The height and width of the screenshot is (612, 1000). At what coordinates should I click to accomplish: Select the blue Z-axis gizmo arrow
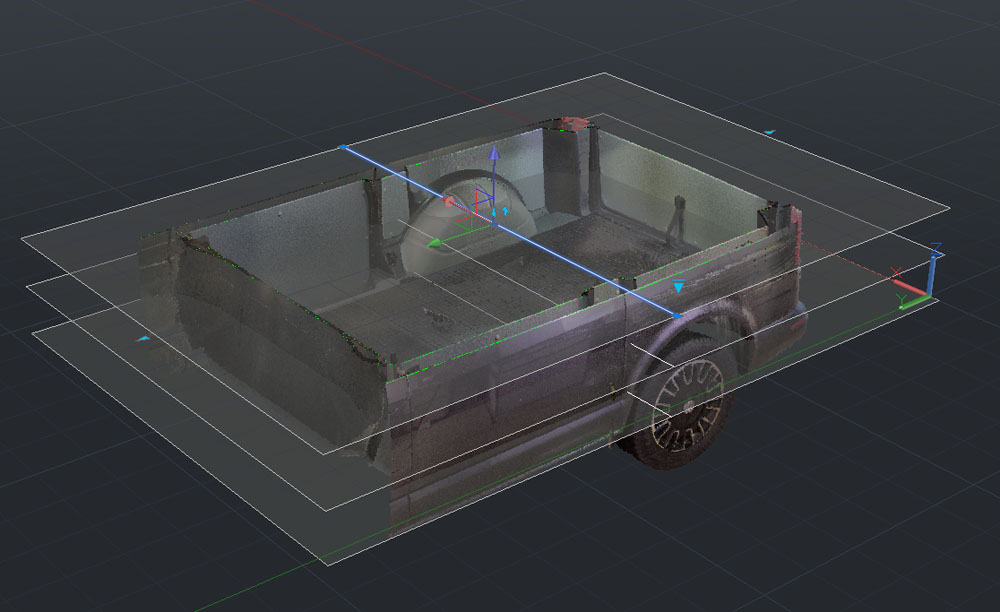pyautogui.click(x=494, y=153)
